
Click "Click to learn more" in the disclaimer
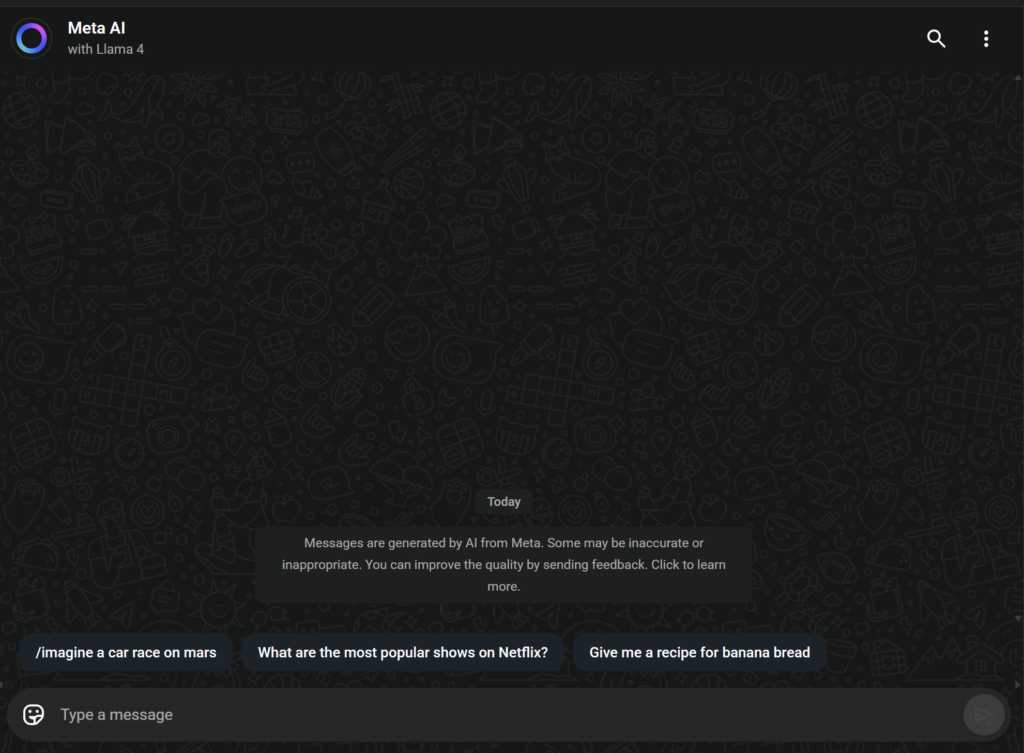click(x=688, y=565)
